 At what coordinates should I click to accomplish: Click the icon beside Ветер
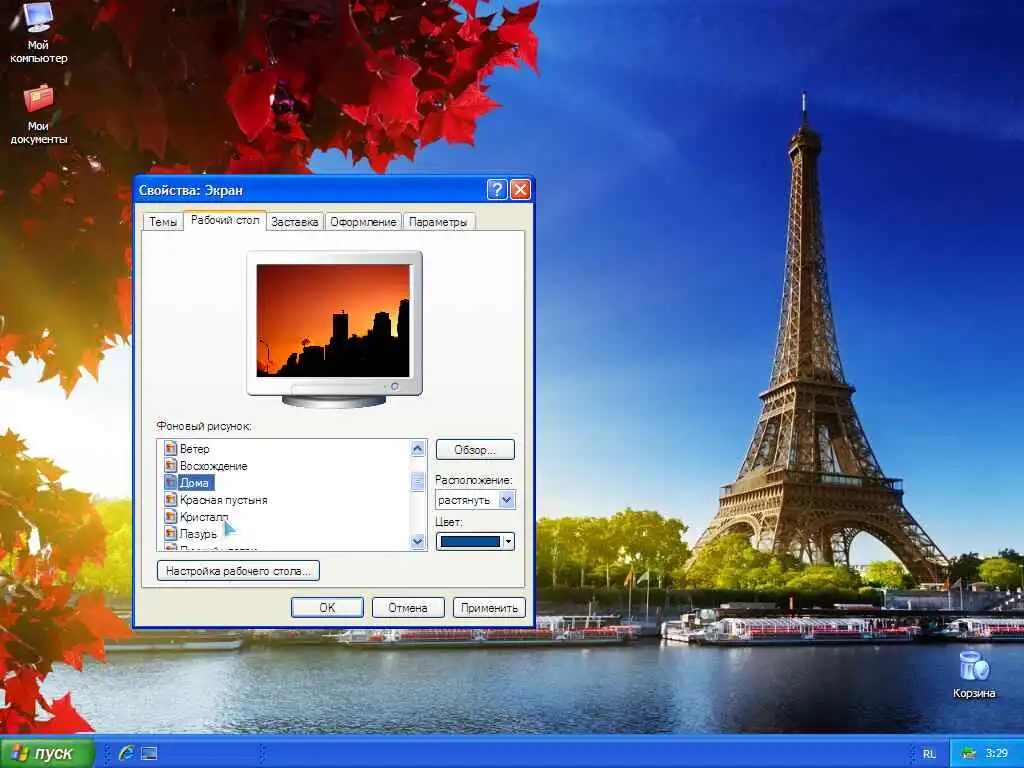pos(170,449)
